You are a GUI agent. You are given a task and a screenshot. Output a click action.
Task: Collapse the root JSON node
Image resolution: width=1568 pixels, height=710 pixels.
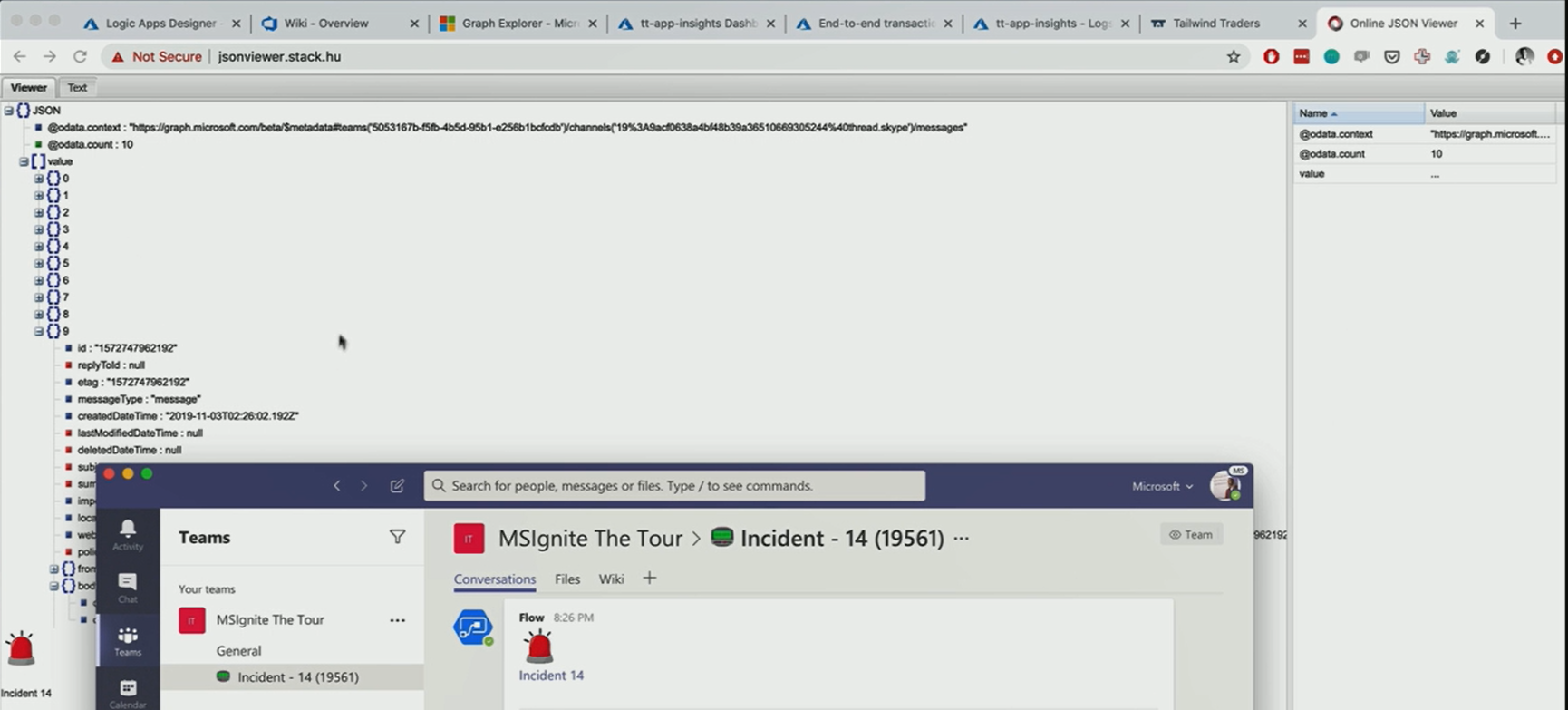tap(8, 111)
